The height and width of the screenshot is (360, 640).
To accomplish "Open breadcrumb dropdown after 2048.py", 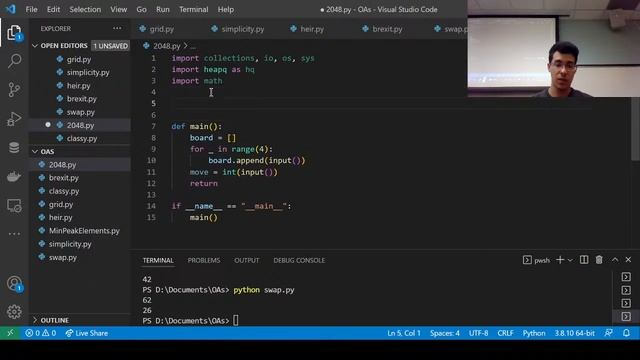I will [x=192, y=46].
